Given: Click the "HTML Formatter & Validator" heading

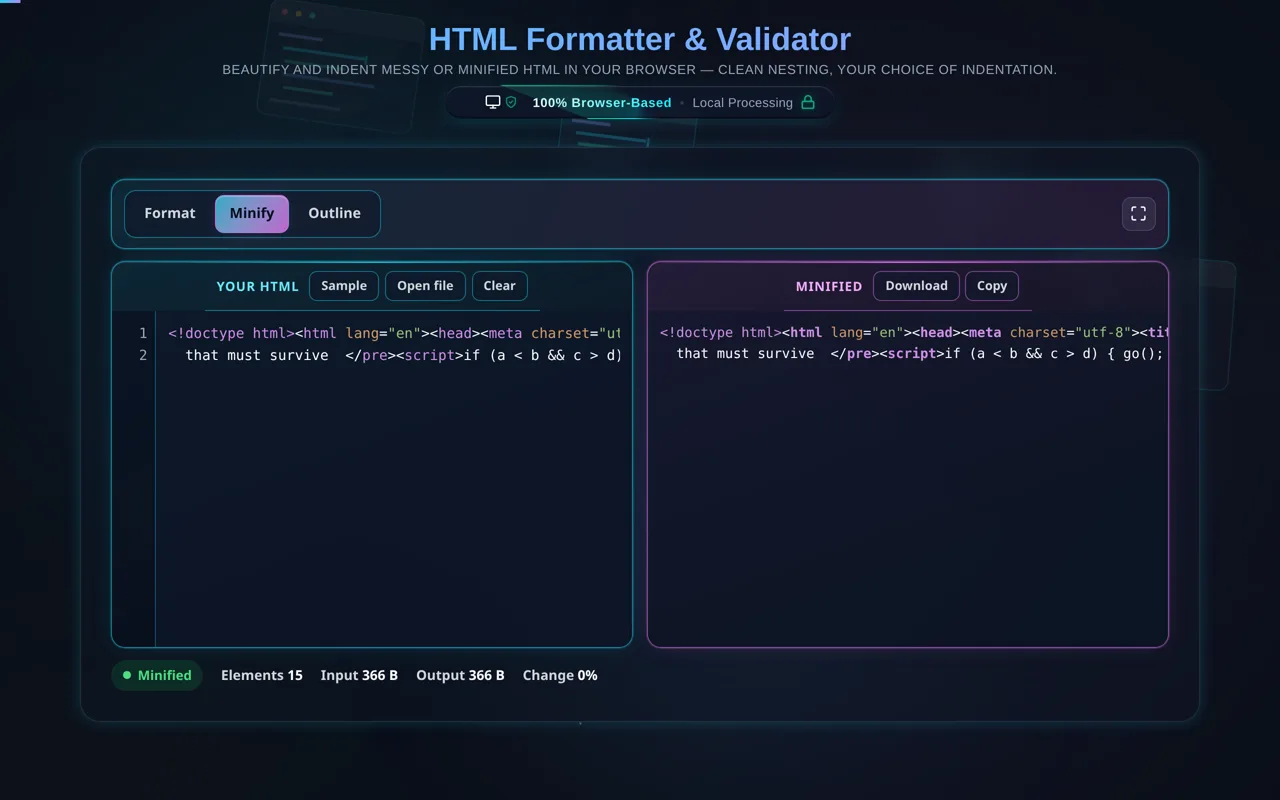Looking at the screenshot, I should [x=640, y=39].
